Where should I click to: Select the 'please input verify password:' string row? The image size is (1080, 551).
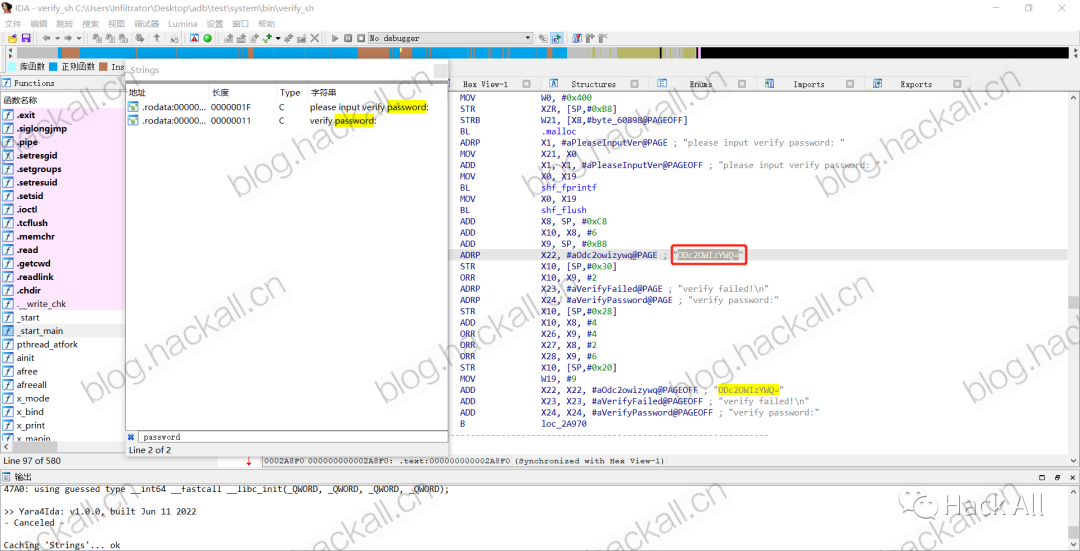tap(286, 107)
